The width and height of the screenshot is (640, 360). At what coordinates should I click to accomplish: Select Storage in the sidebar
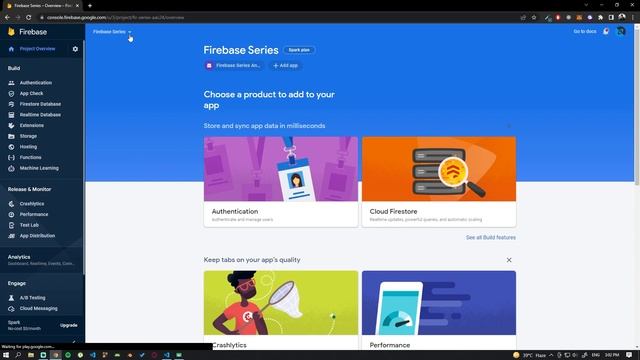click(x=28, y=136)
